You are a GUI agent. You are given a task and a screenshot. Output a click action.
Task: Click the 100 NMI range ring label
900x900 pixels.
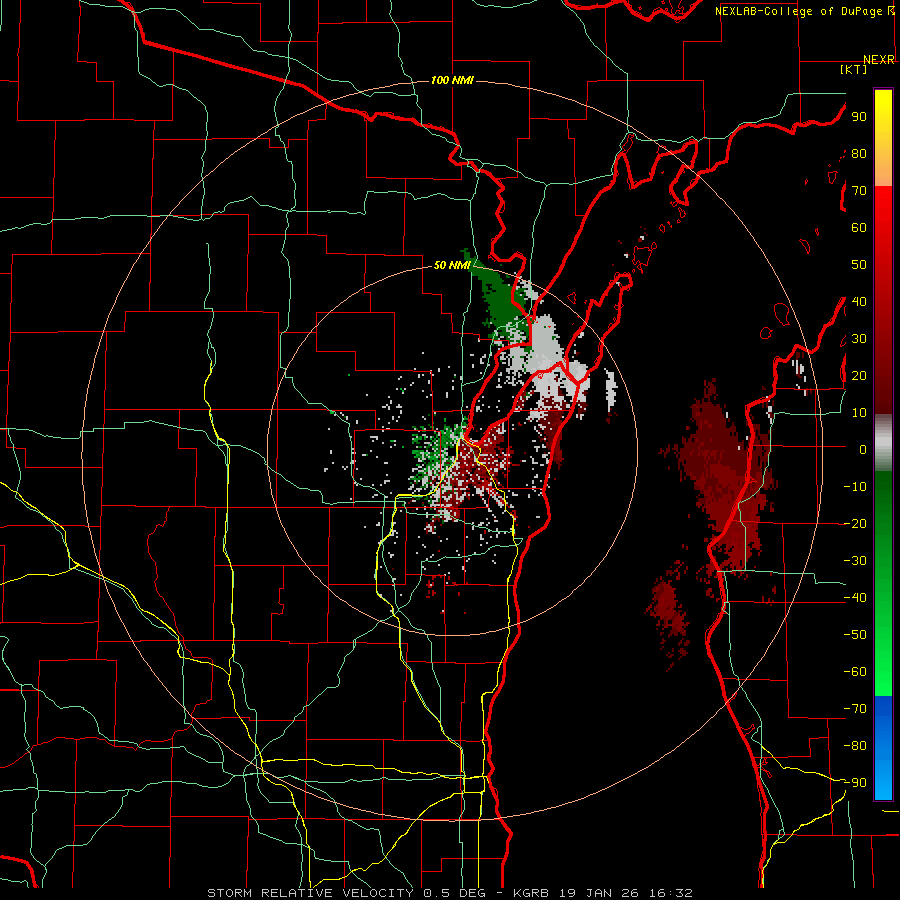tap(452, 80)
